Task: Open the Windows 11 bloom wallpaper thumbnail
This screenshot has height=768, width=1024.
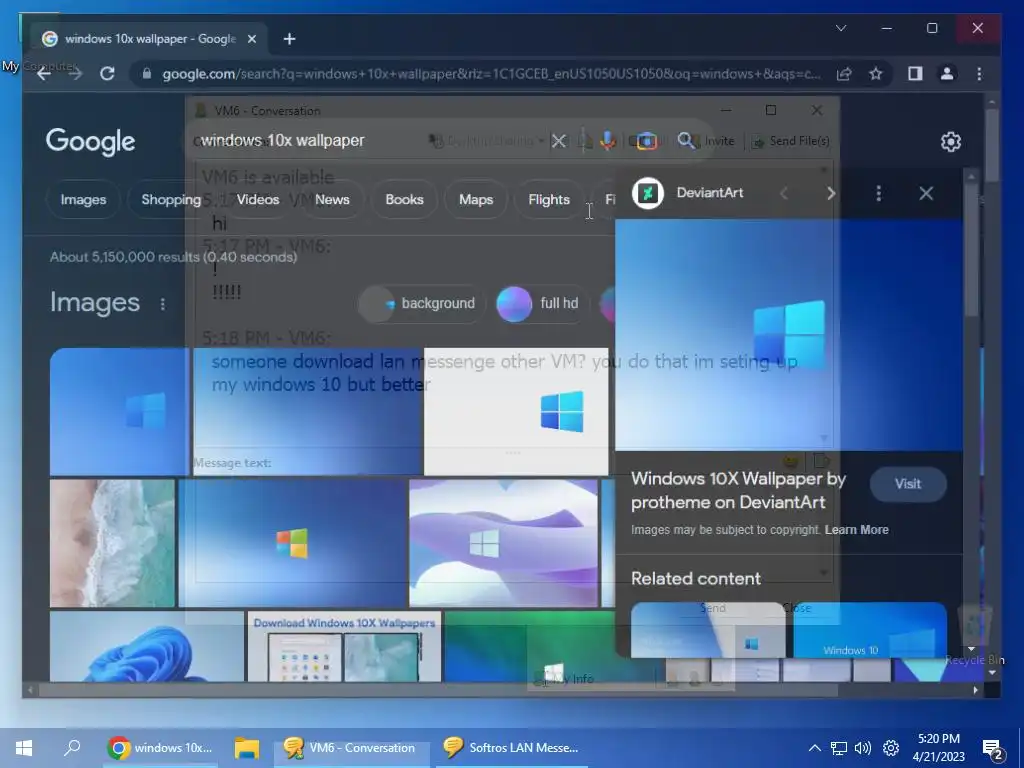Action: pos(147,647)
